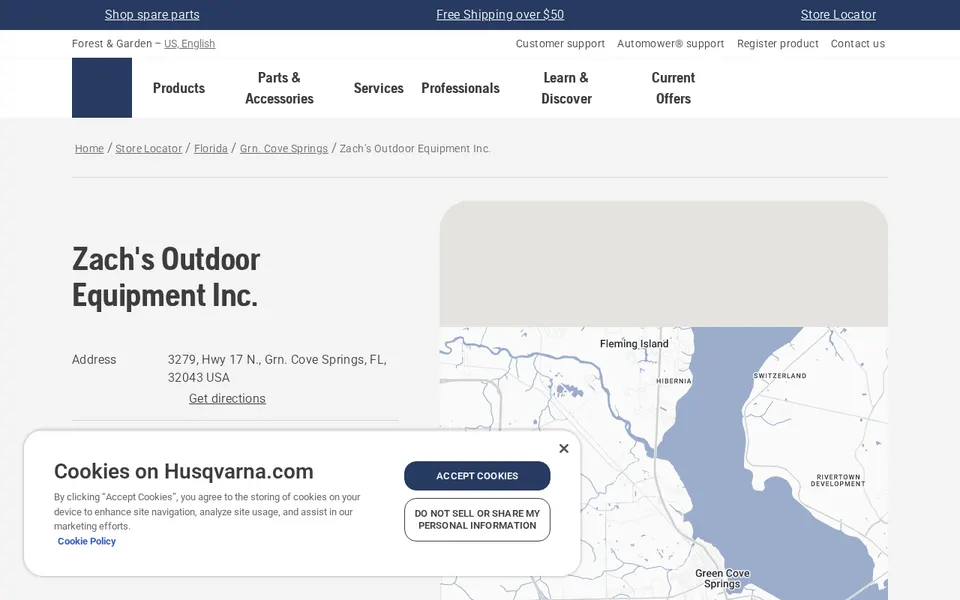Screen dimensions: 960x600
Task: Go to Home breadcrumb
Action: (x=89, y=148)
